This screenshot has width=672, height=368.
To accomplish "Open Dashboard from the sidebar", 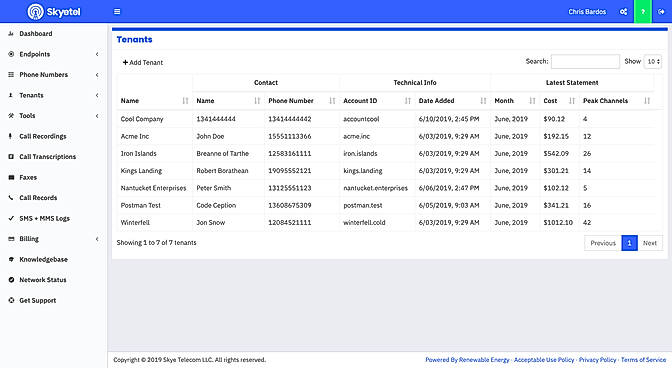I will click(x=36, y=33).
